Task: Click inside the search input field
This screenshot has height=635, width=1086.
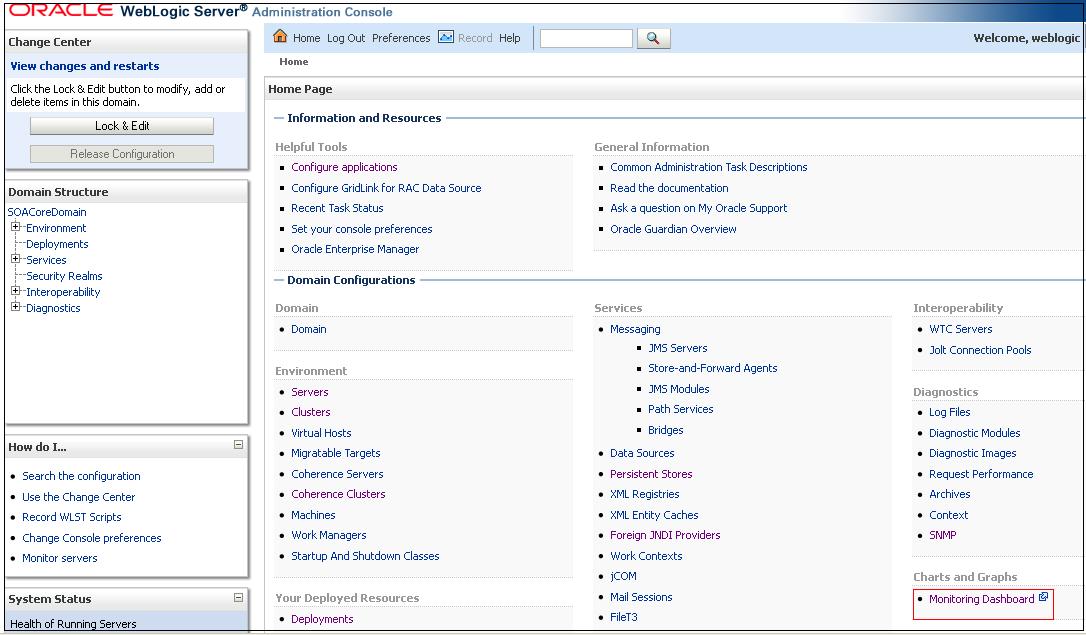Action: click(586, 38)
